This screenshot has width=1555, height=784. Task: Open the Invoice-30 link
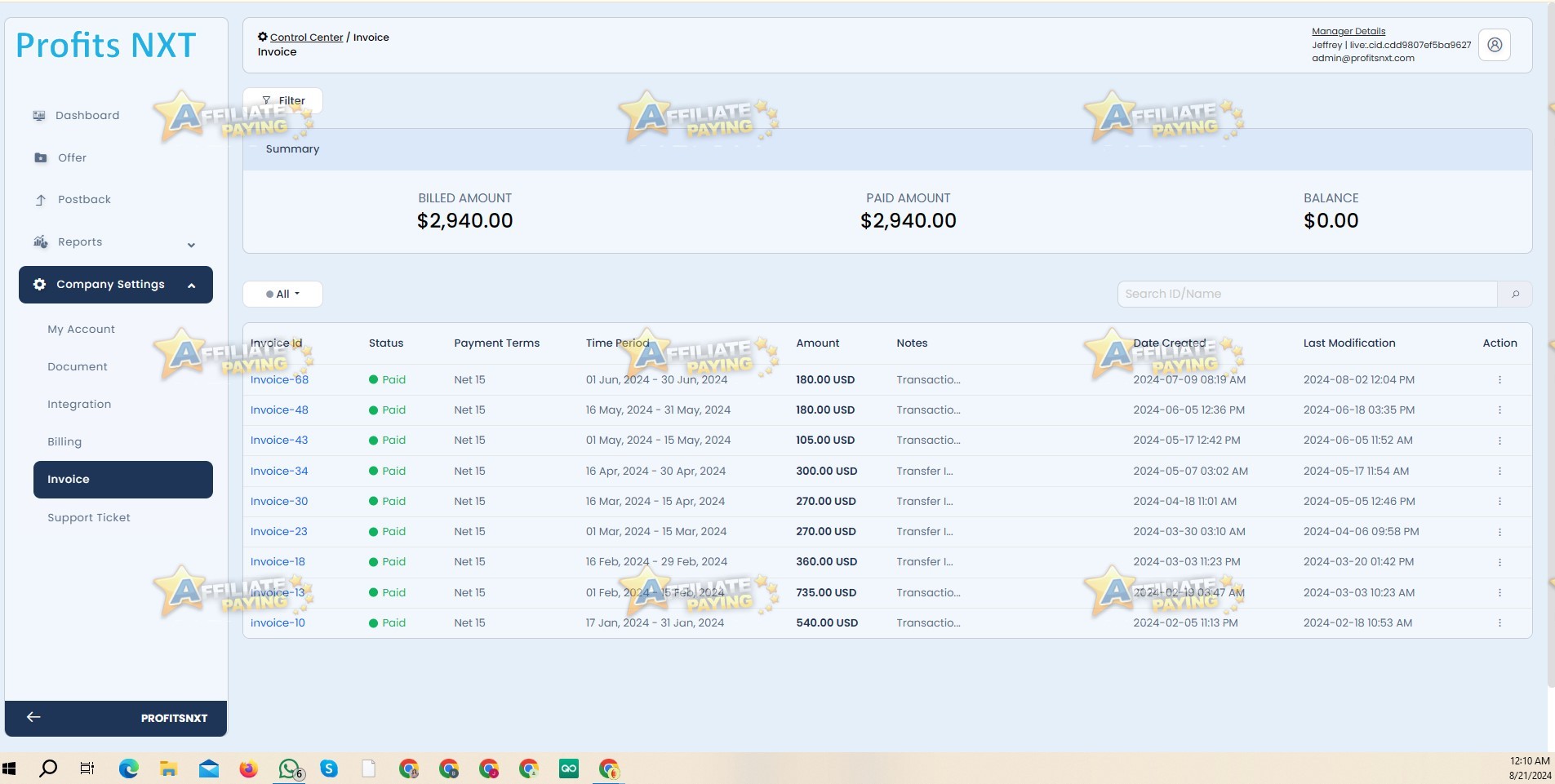pos(279,501)
